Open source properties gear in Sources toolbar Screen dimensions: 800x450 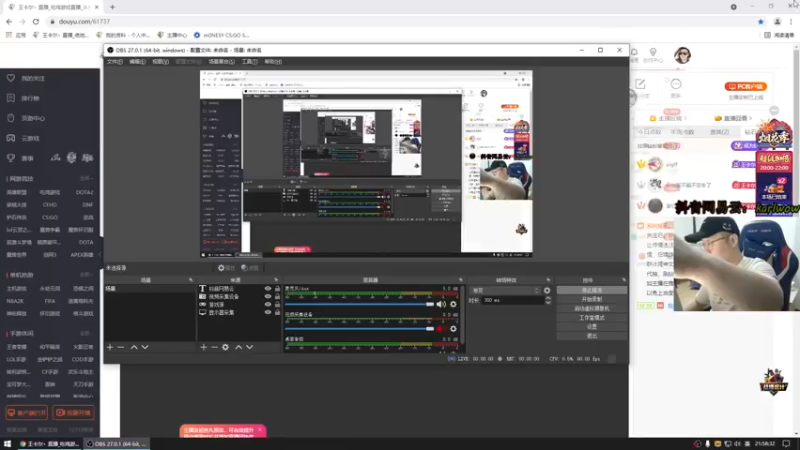point(226,347)
